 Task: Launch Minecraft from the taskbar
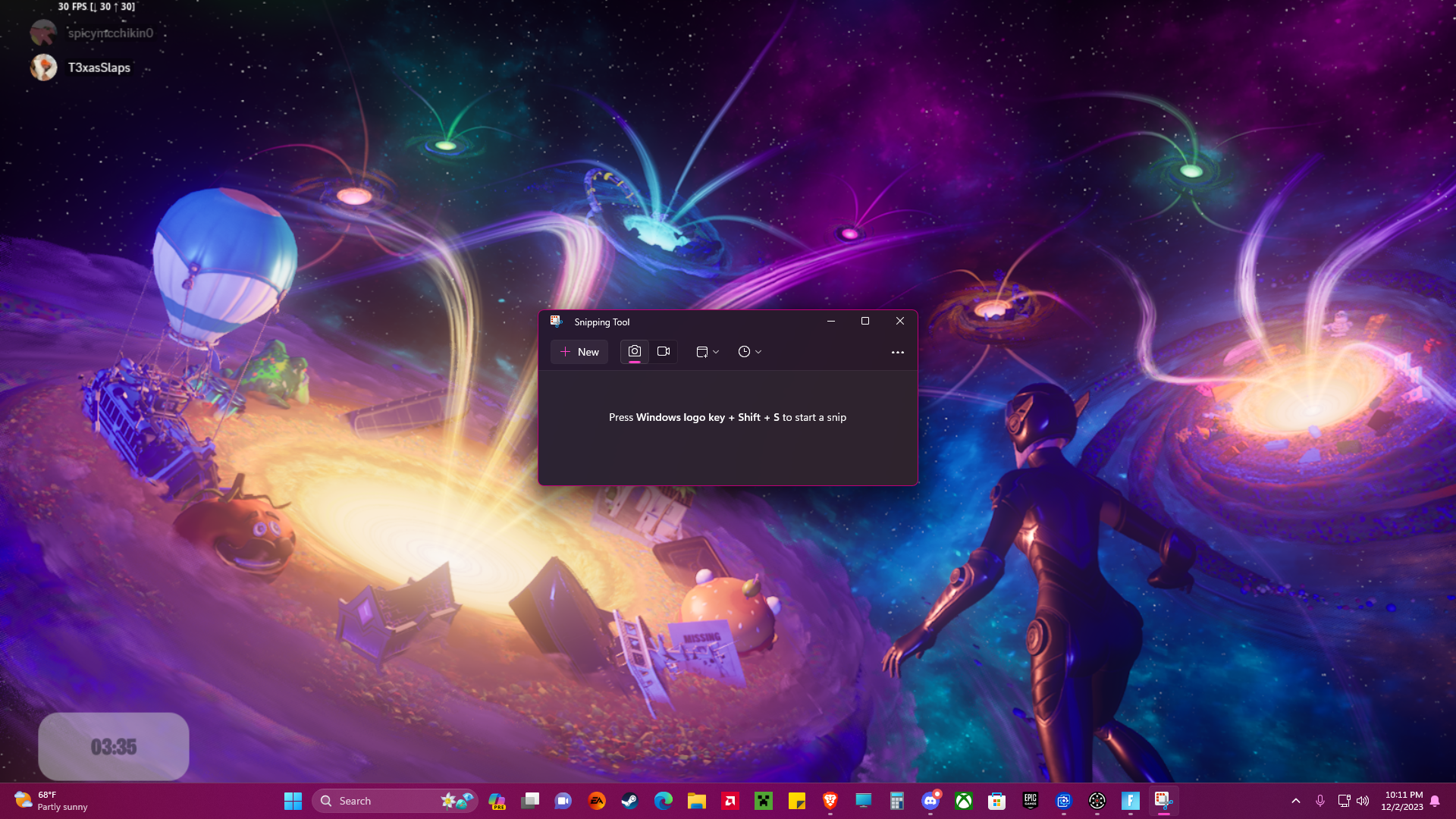coord(764,801)
